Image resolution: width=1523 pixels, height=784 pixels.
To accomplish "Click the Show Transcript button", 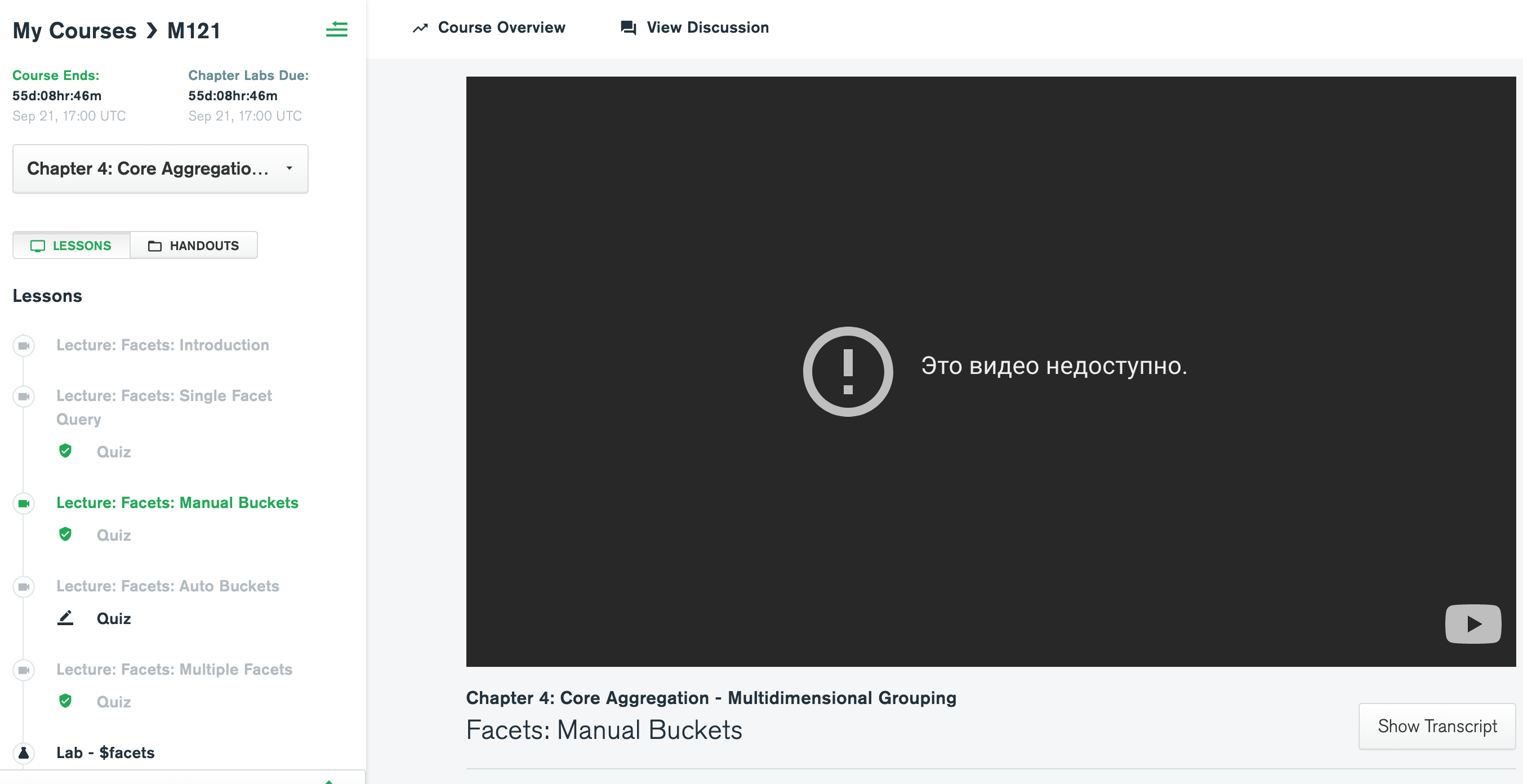I will 1437,726.
